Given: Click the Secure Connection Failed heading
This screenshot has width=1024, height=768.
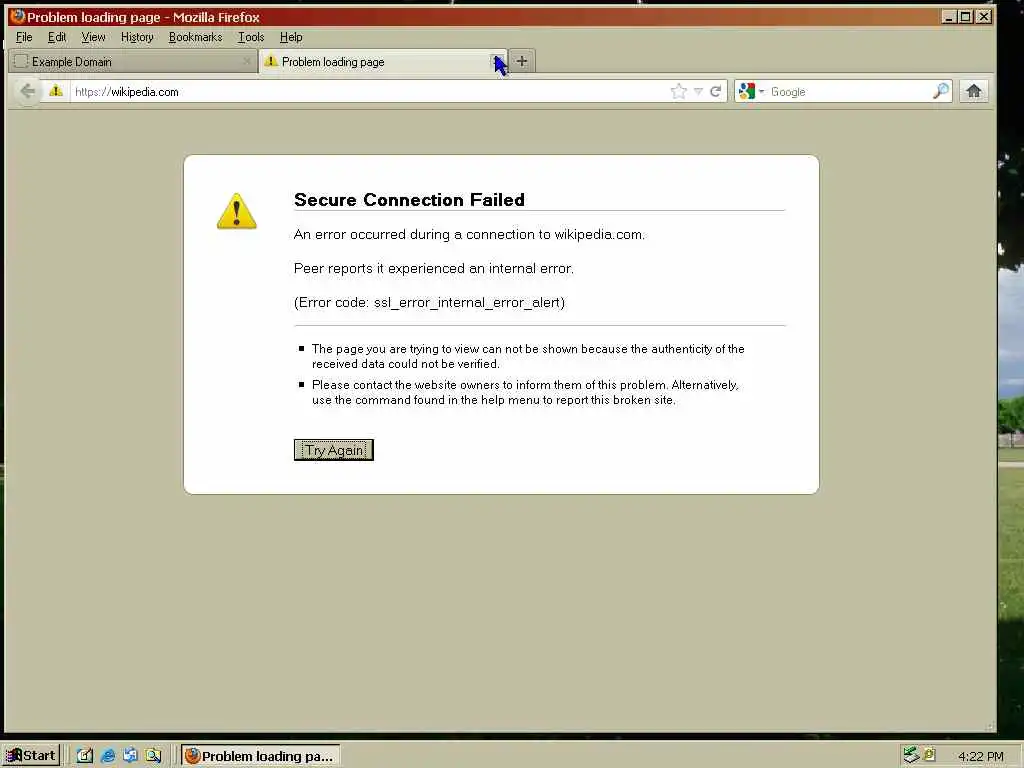Looking at the screenshot, I should point(409,200).
